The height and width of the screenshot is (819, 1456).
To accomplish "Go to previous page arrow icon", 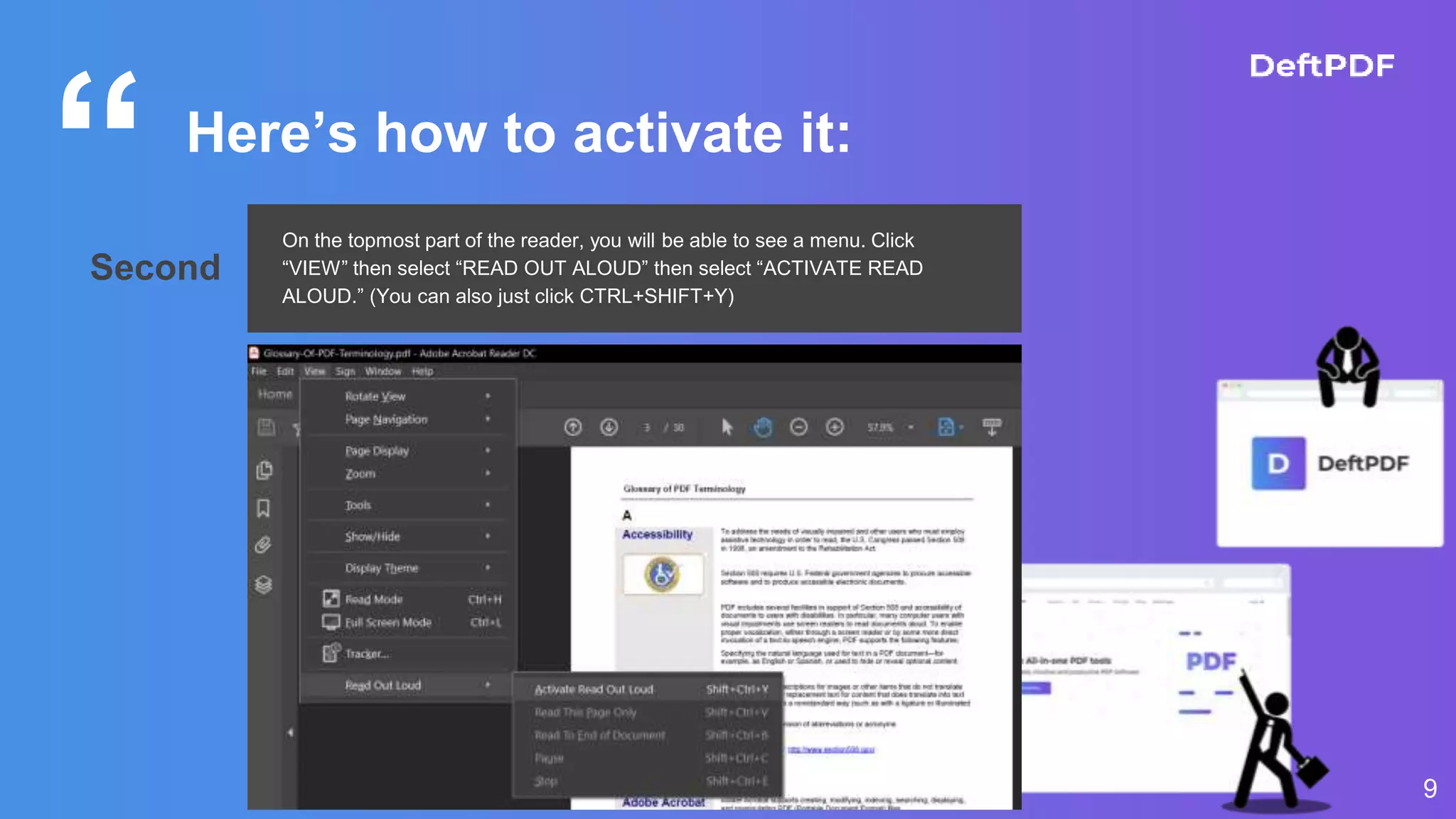I will 573,427.
